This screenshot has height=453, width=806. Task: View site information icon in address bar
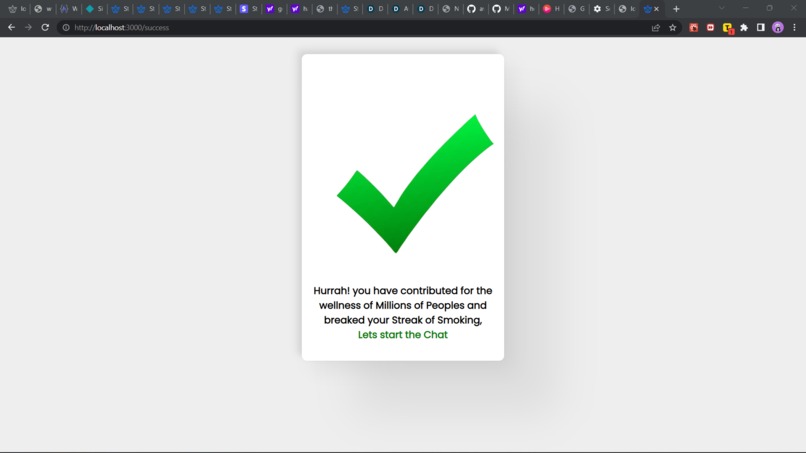66,27
